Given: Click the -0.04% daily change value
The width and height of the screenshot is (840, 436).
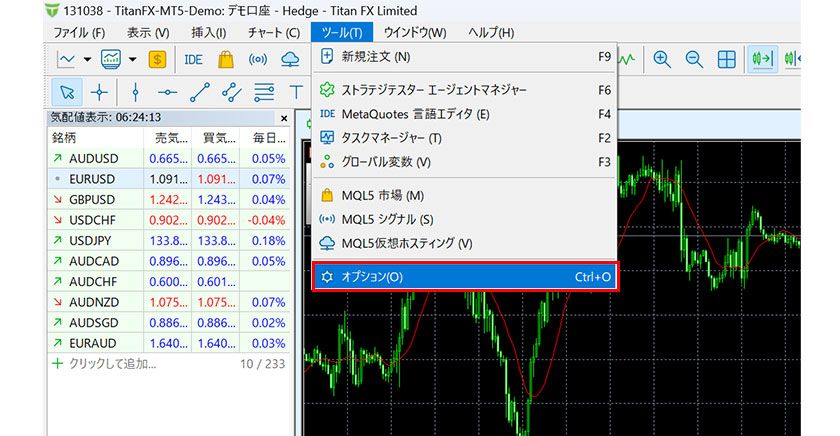Looking at the screenshot, I should click(x=266, y=220).
